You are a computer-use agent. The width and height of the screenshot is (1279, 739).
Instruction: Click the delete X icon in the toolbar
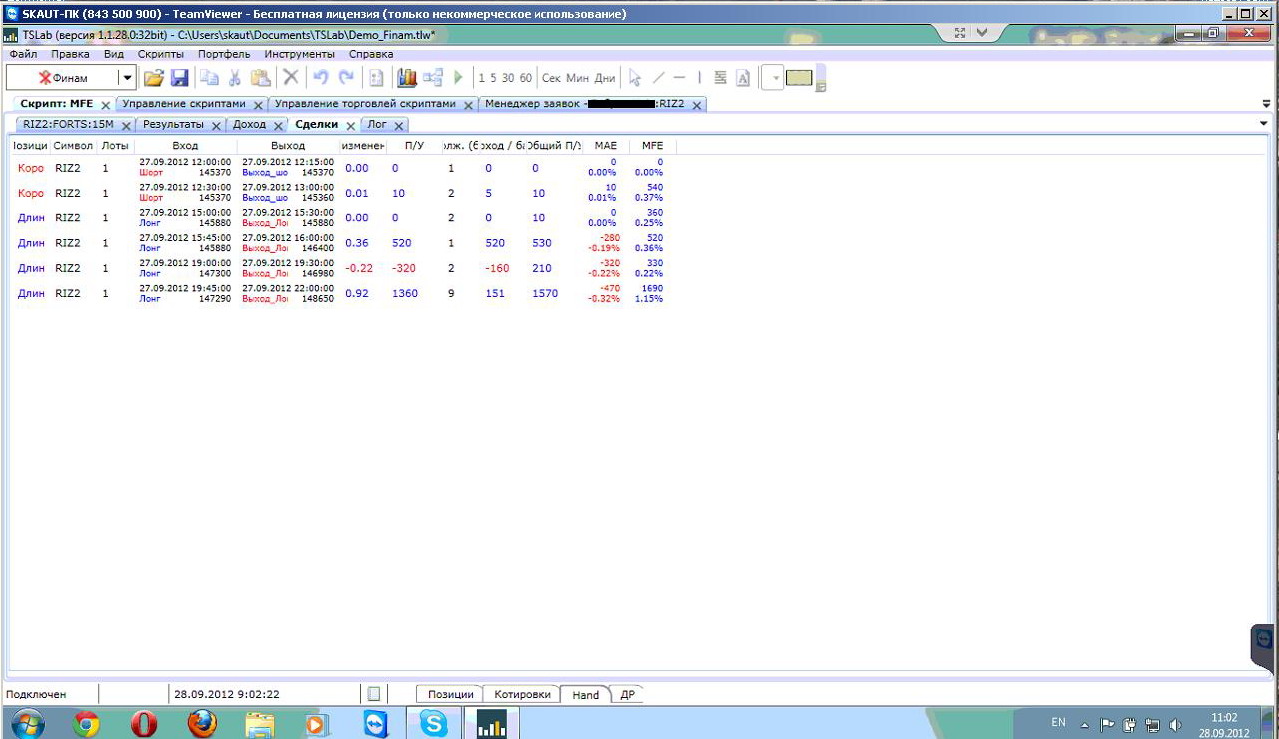click(x=290, y=78)
